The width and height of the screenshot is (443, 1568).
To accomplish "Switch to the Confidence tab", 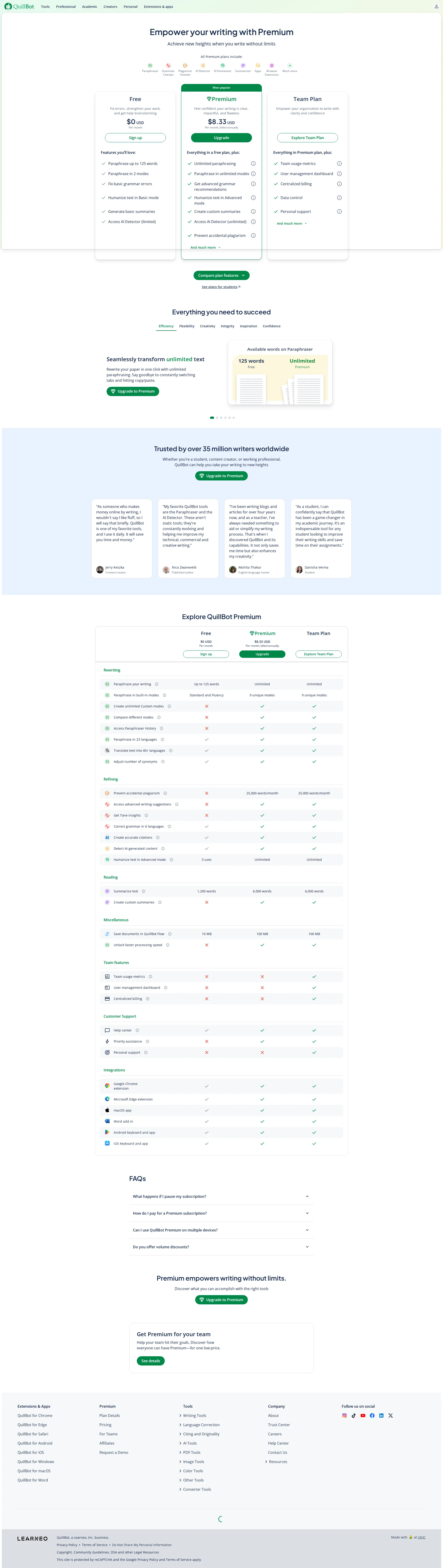I will tap(271, 326).
